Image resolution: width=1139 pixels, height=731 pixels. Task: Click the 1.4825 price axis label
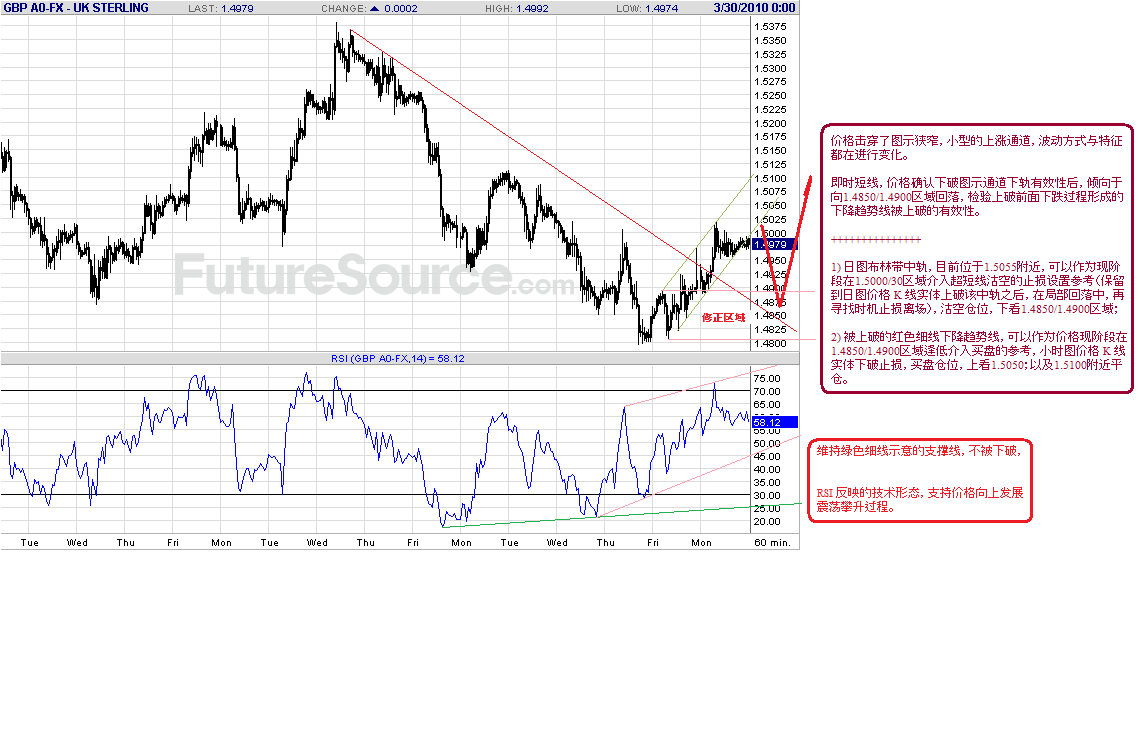[770, 330]
